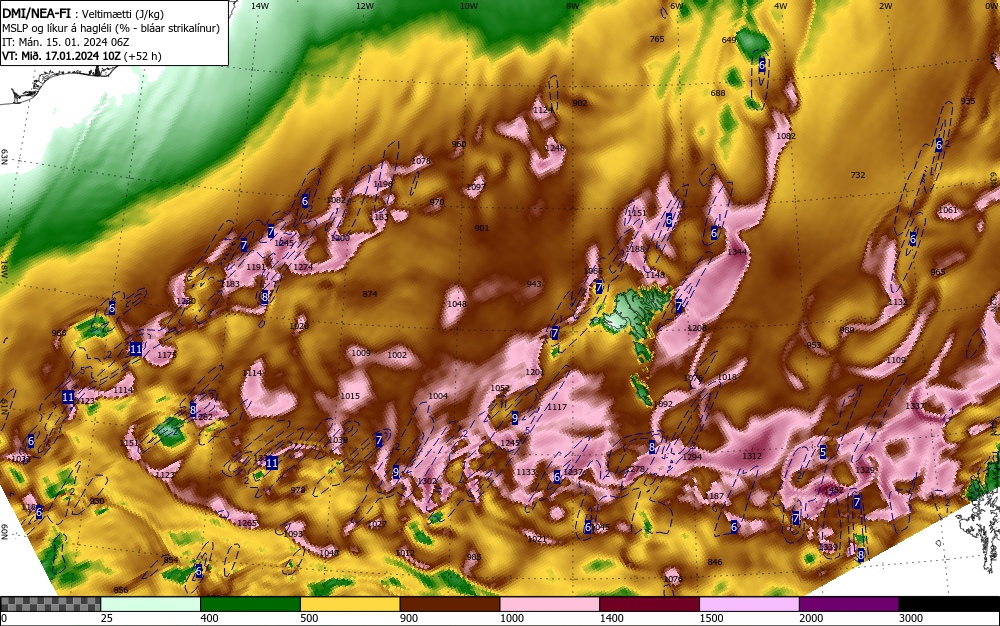1000x626 pixels.
Task: Click the '60N' latitude label
Action: point(4,532)
